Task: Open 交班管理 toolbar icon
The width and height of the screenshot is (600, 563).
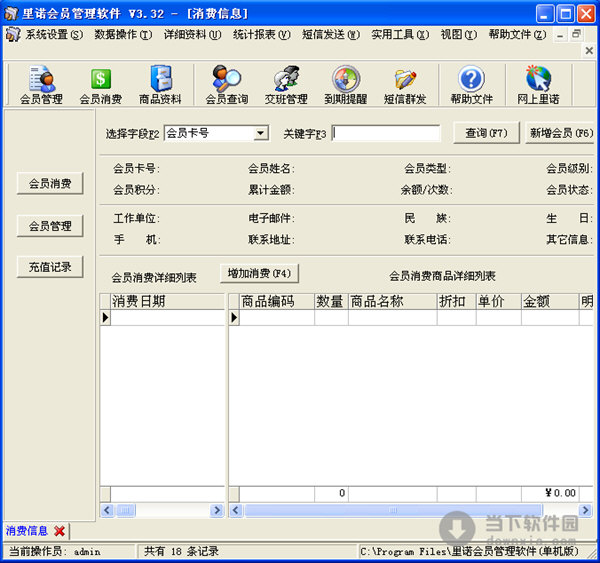Action: point(286,84)
